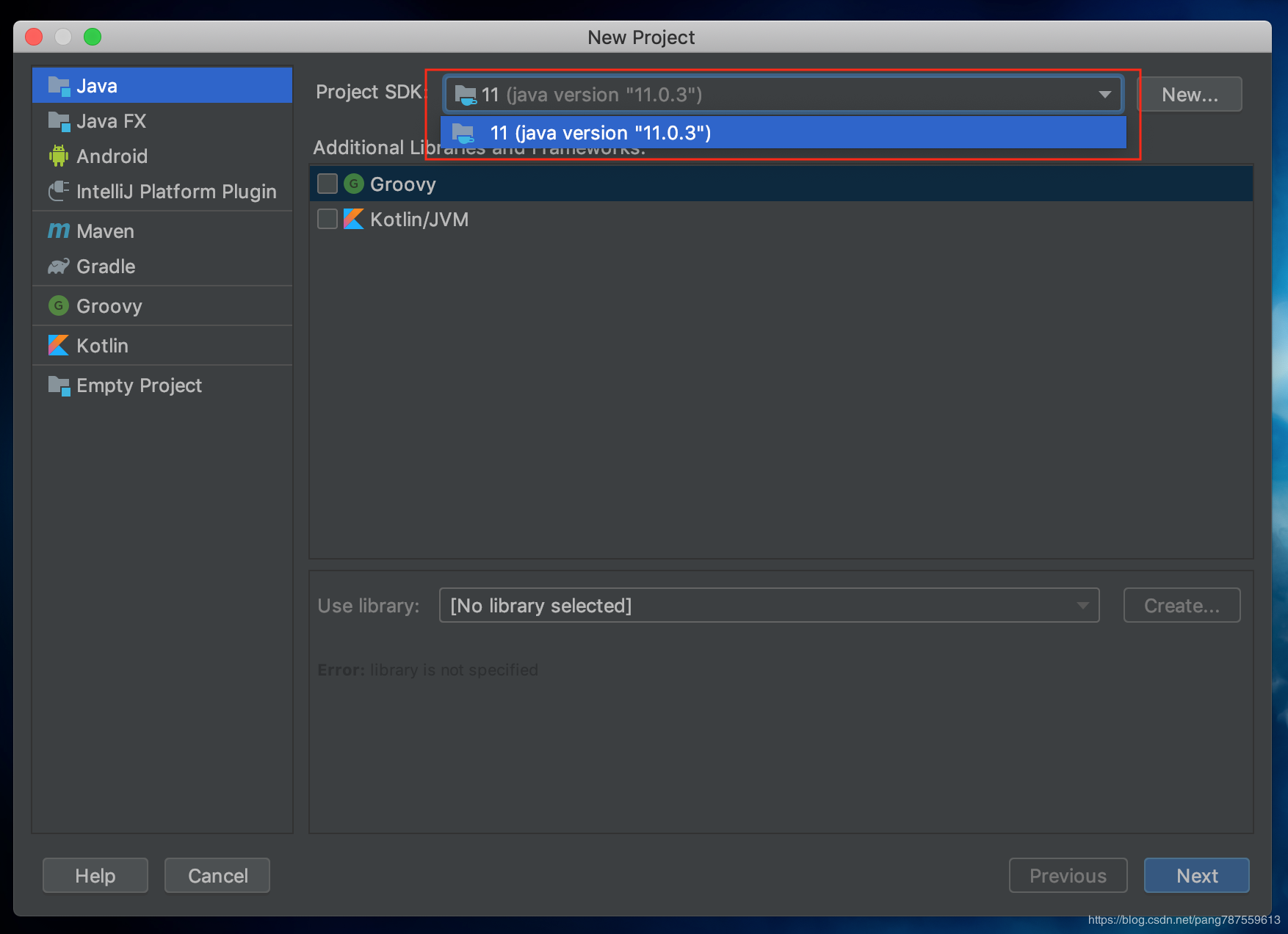Enable the Groovy framework checkbox
Screen dimensions: 1288x934
pyautogui.click(x=328, y=184)
